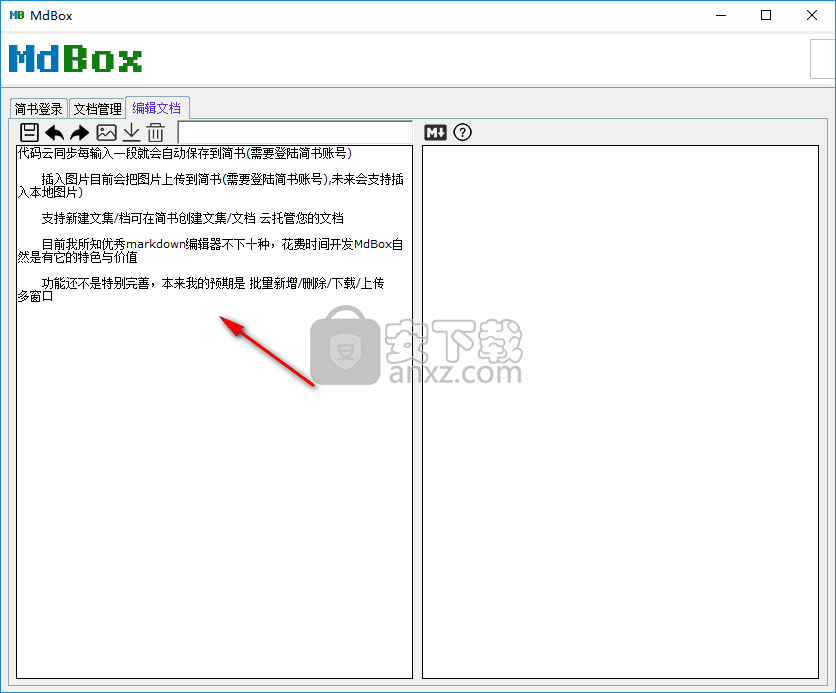This screenshot has height=693, width=836.
Task: Toggle the Markdown preview icon
Action: point(436,132)
